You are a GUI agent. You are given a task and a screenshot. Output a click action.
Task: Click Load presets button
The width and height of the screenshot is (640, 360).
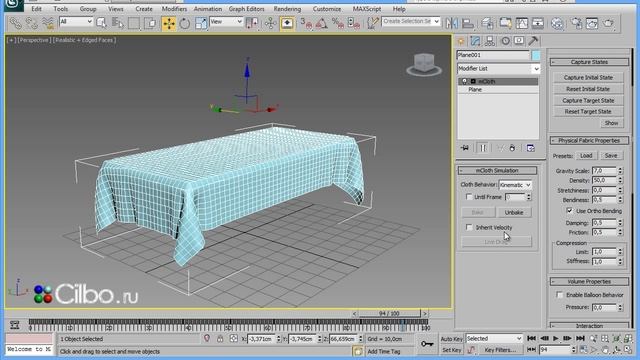[586, 156]
